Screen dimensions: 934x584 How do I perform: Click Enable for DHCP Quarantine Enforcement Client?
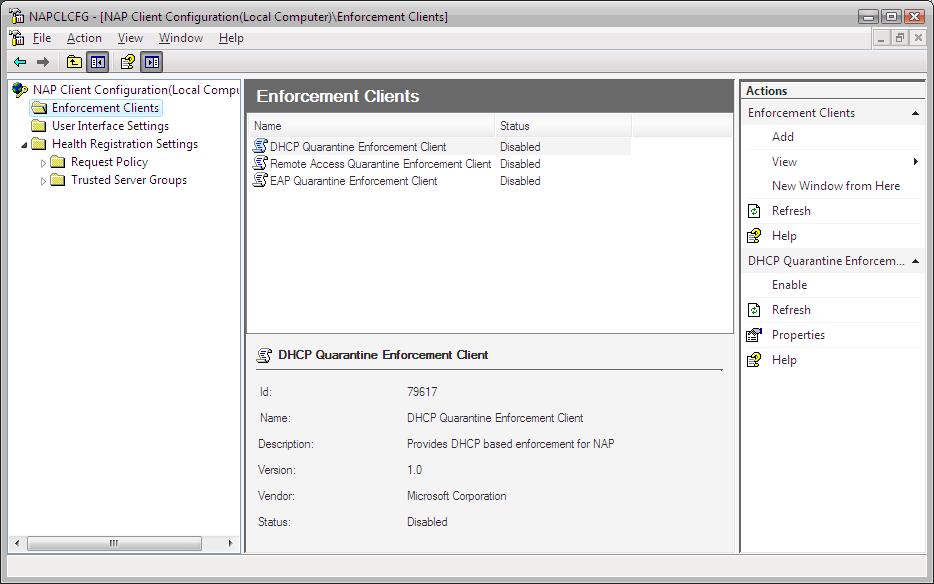pos(789,285)
